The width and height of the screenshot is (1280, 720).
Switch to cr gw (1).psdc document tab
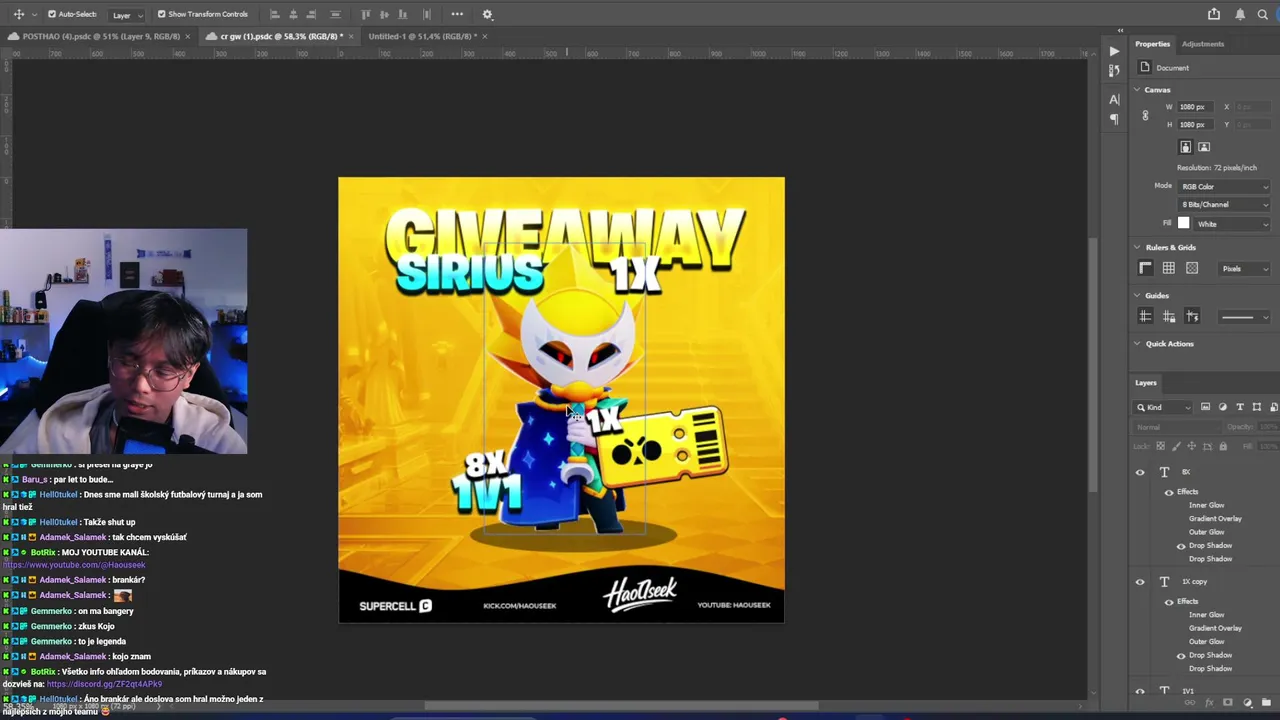pyautogui.click(x=282, y=36)
